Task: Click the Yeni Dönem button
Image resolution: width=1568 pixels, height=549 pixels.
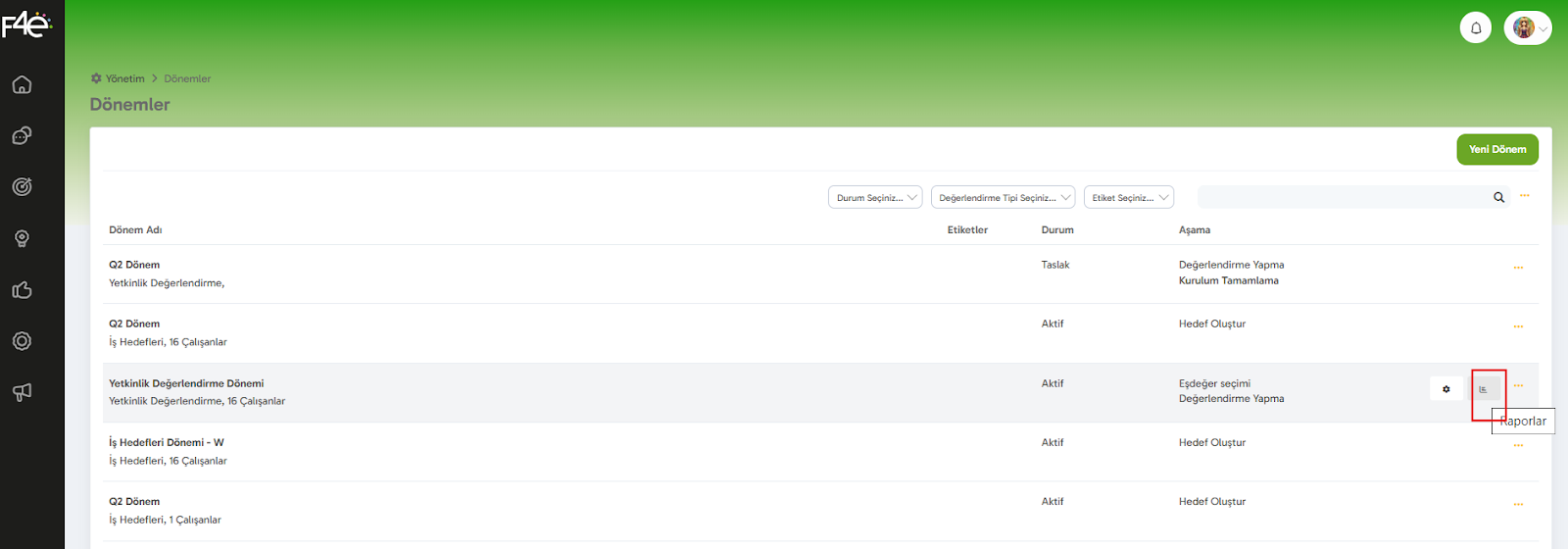Action: (x=1497, y=149)
